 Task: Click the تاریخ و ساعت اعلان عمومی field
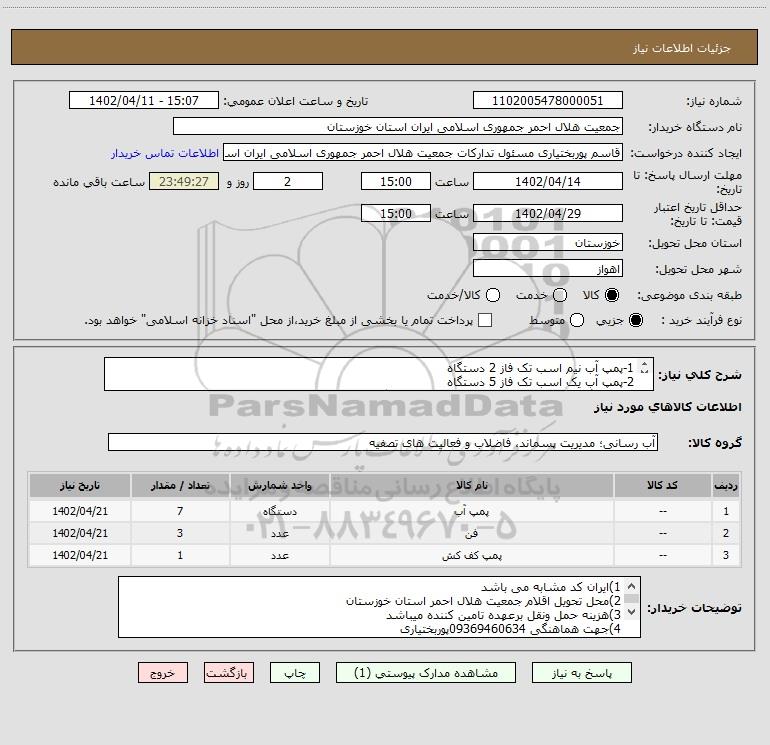coord(144,101)
